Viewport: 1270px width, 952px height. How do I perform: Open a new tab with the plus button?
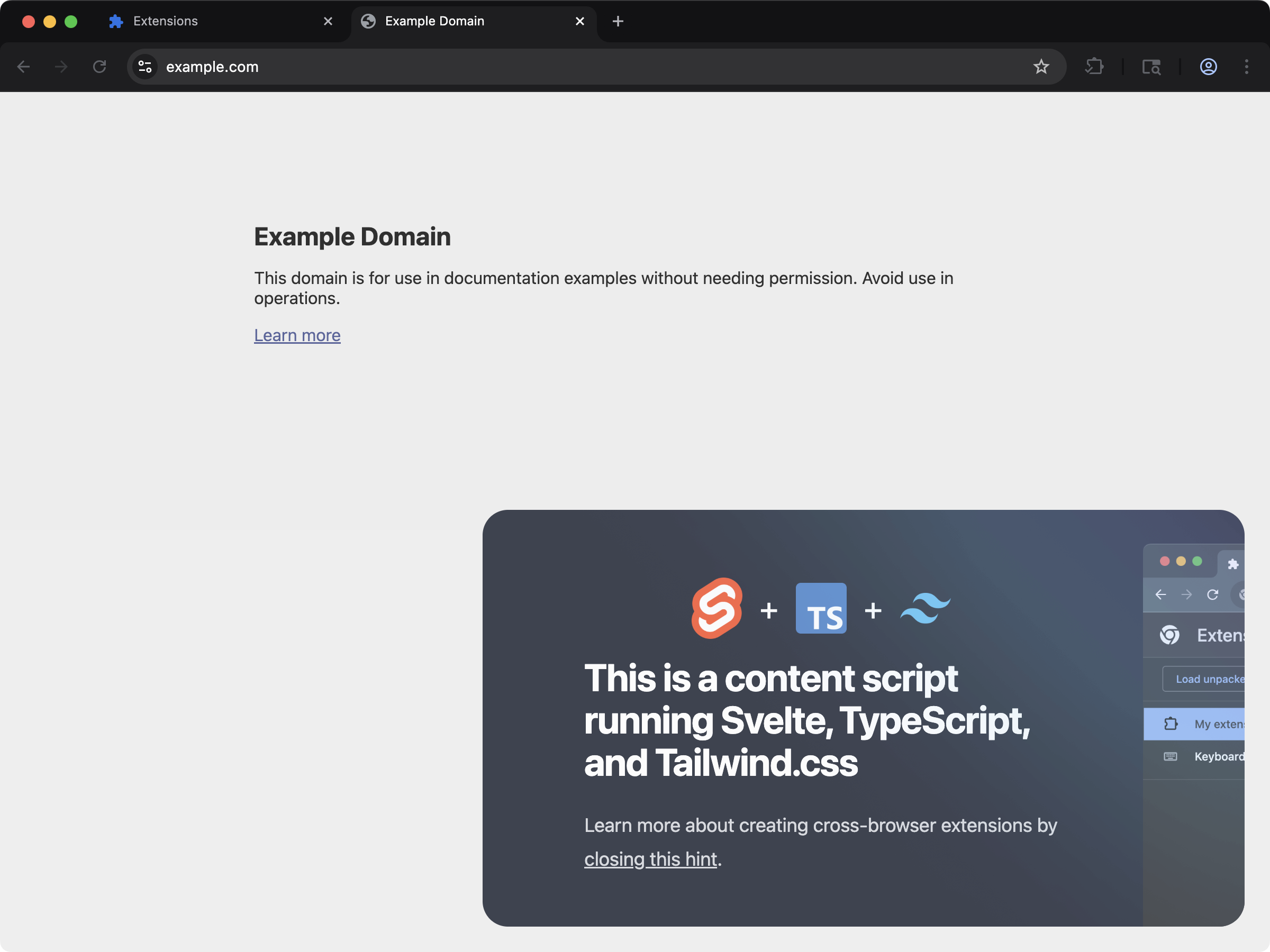point(618,21)
